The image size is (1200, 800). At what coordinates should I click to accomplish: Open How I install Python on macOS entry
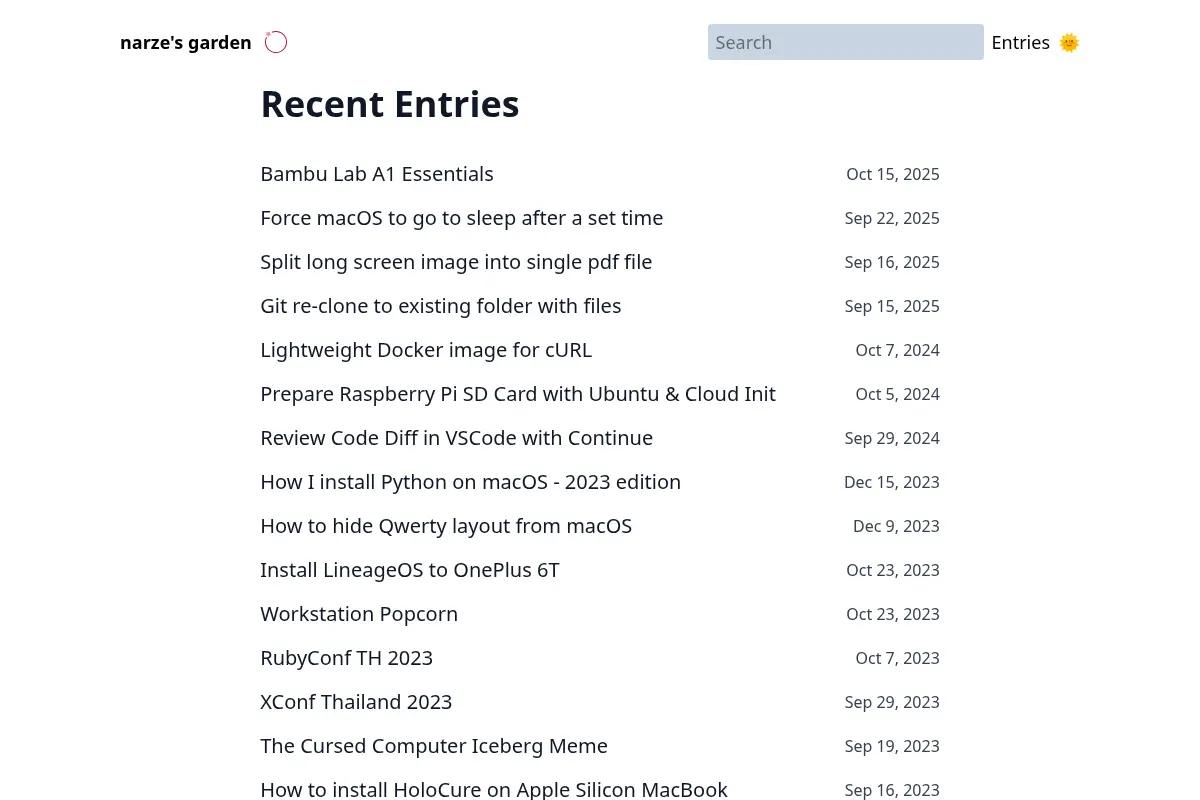471,482
